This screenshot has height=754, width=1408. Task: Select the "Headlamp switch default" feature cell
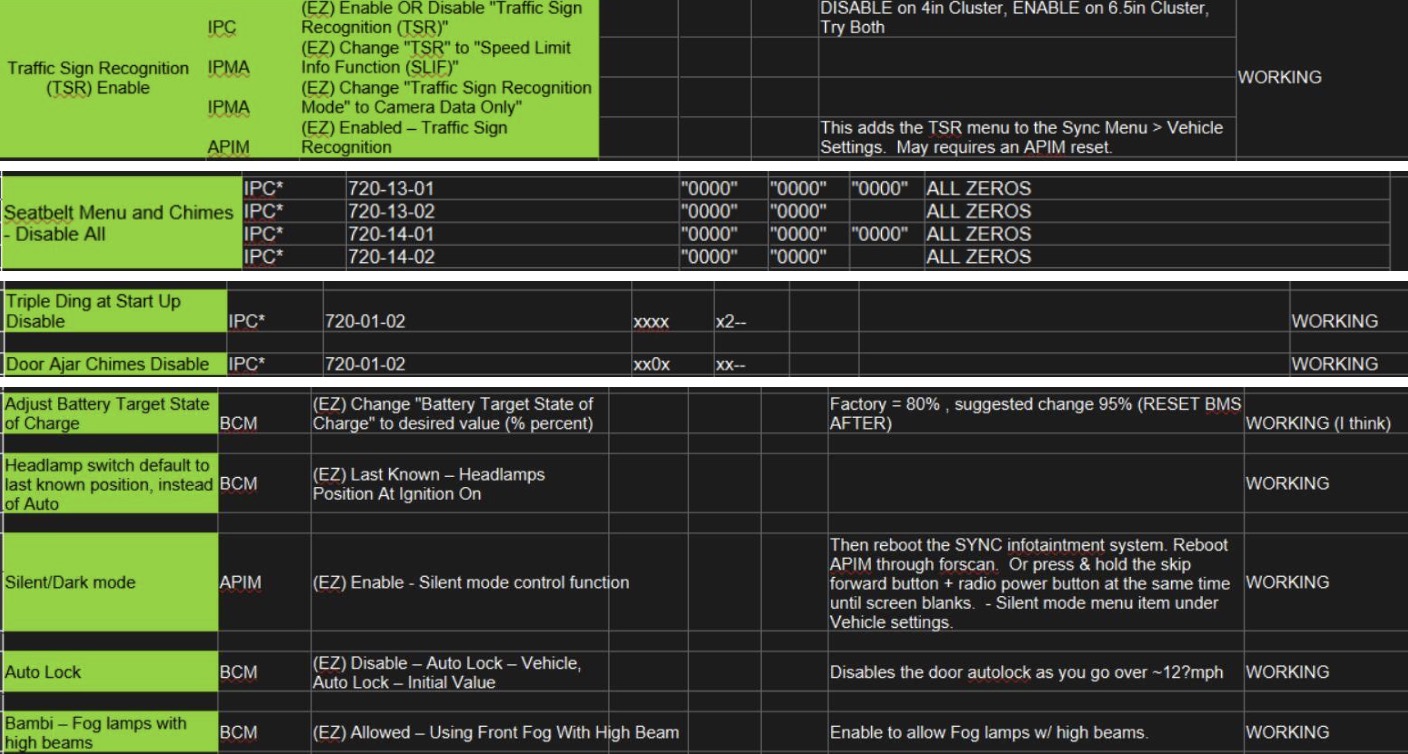click(107, 484)
